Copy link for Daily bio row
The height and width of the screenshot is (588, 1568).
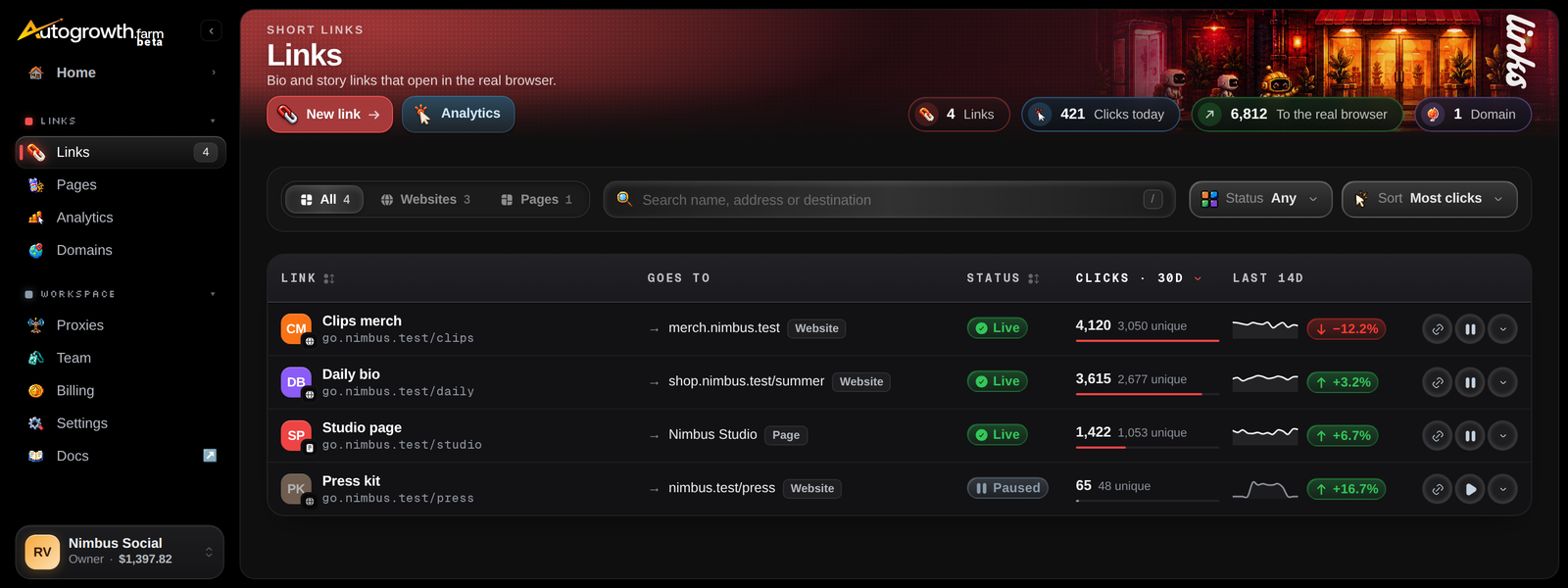(1437, 382)
